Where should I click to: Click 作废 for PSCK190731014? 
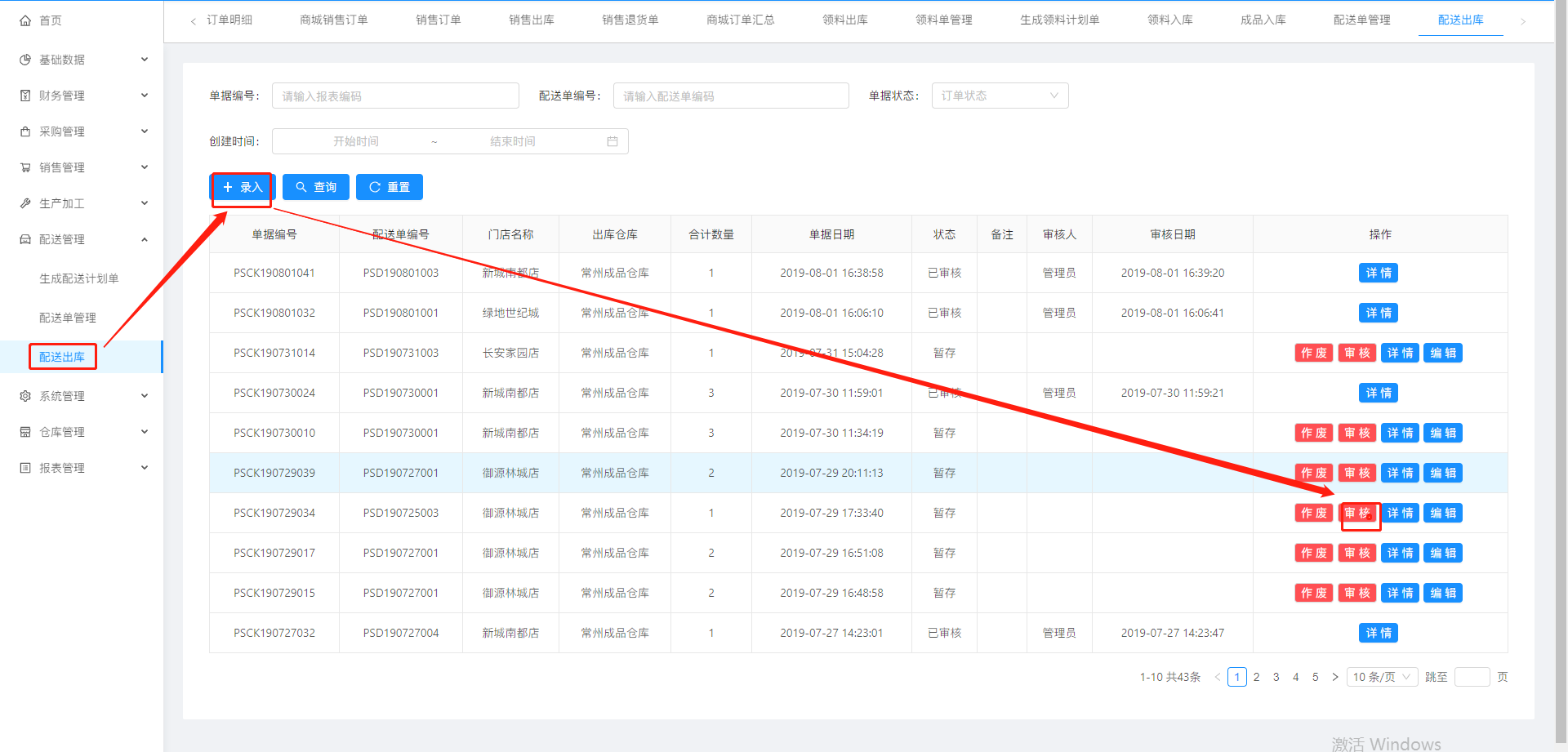[x=1314, y=353]
